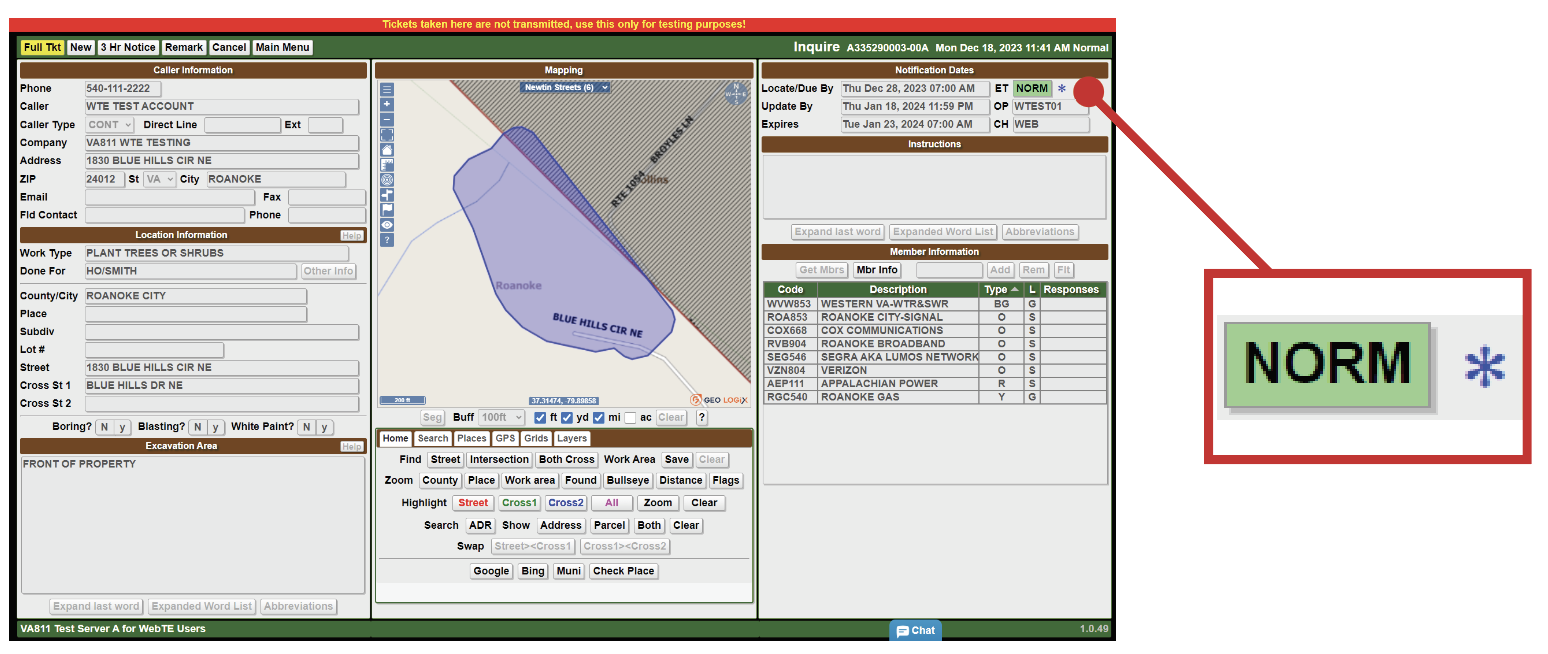This screenshot has height=654, width=1548.
Task: Click the signpost icon in map toolbar
Action: [x=387, y=195]
